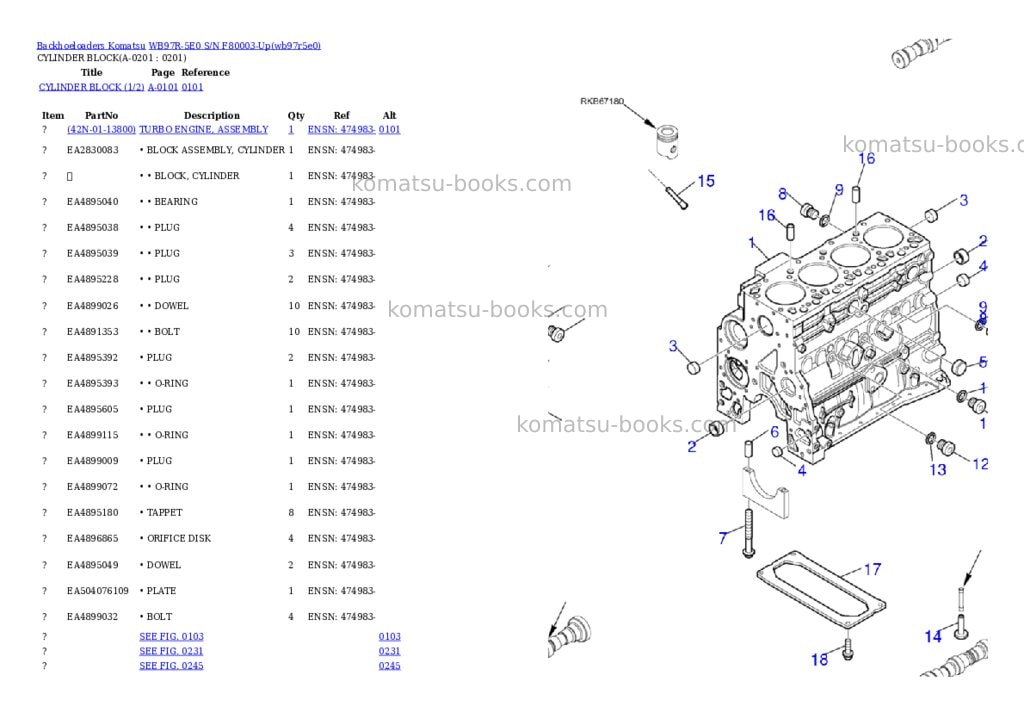The width and height of the screenshot is (1024, 725).
Task: Open the CYLINDER BLOCK (1/2) title link
Action: click(x=91, y=87)
